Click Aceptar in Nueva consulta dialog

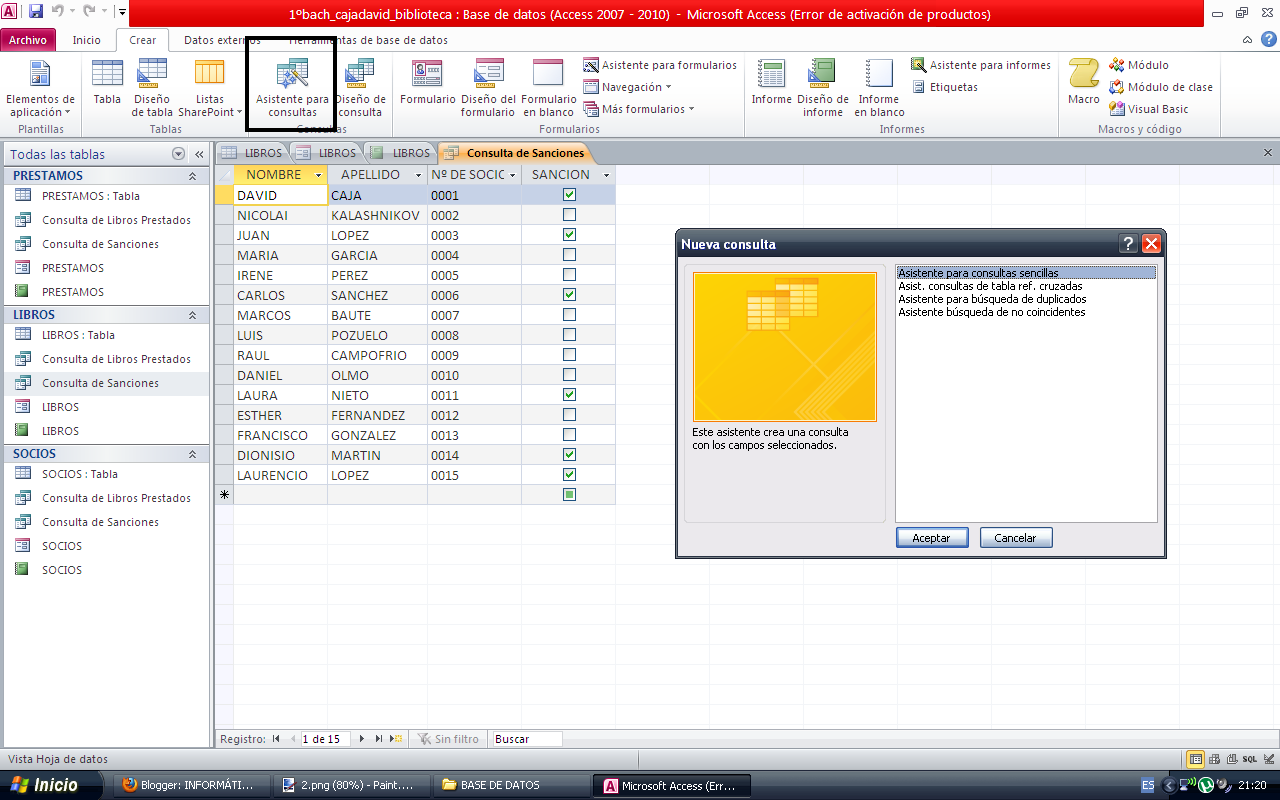click(932, 538)
